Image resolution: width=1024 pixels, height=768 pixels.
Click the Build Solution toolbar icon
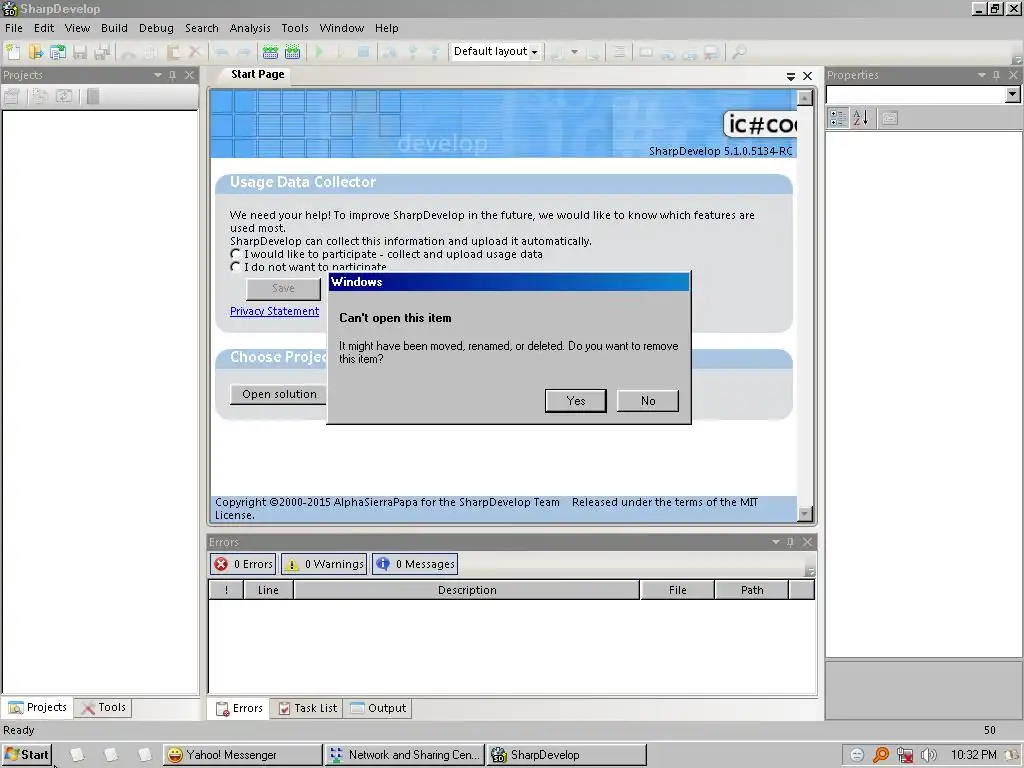[x=270, y=52]
